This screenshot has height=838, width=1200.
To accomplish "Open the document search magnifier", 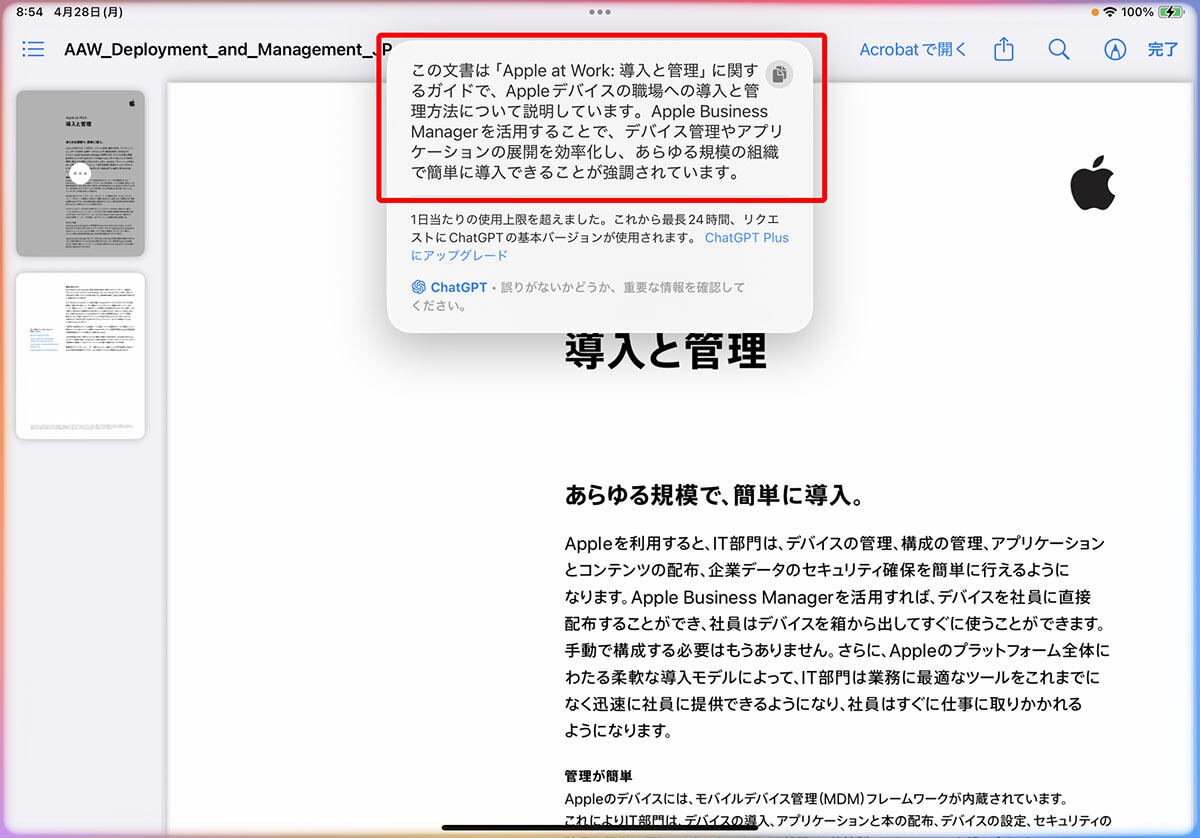I will pyautogui.click(x=1059, y=49).
